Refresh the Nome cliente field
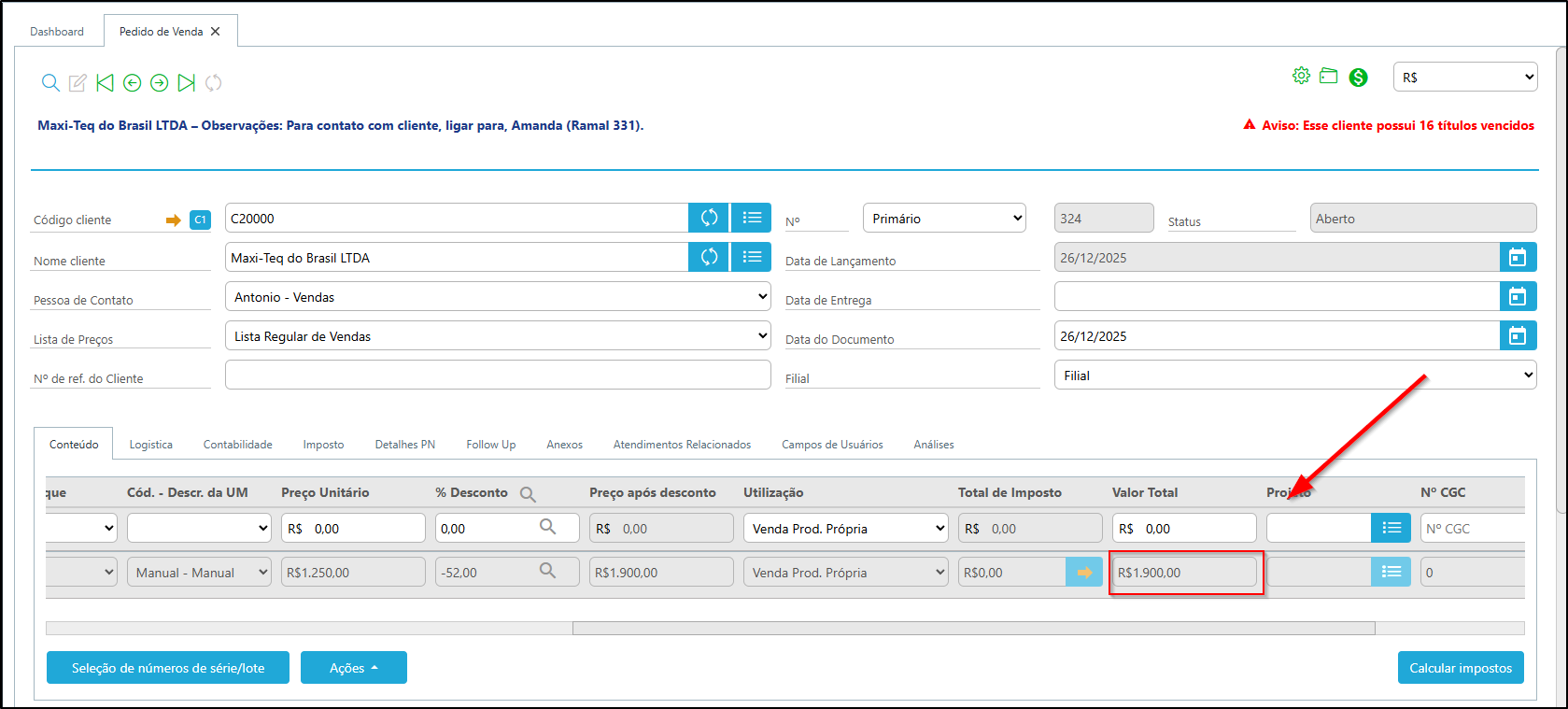The image size is (1568, 709). coord(709,257)
